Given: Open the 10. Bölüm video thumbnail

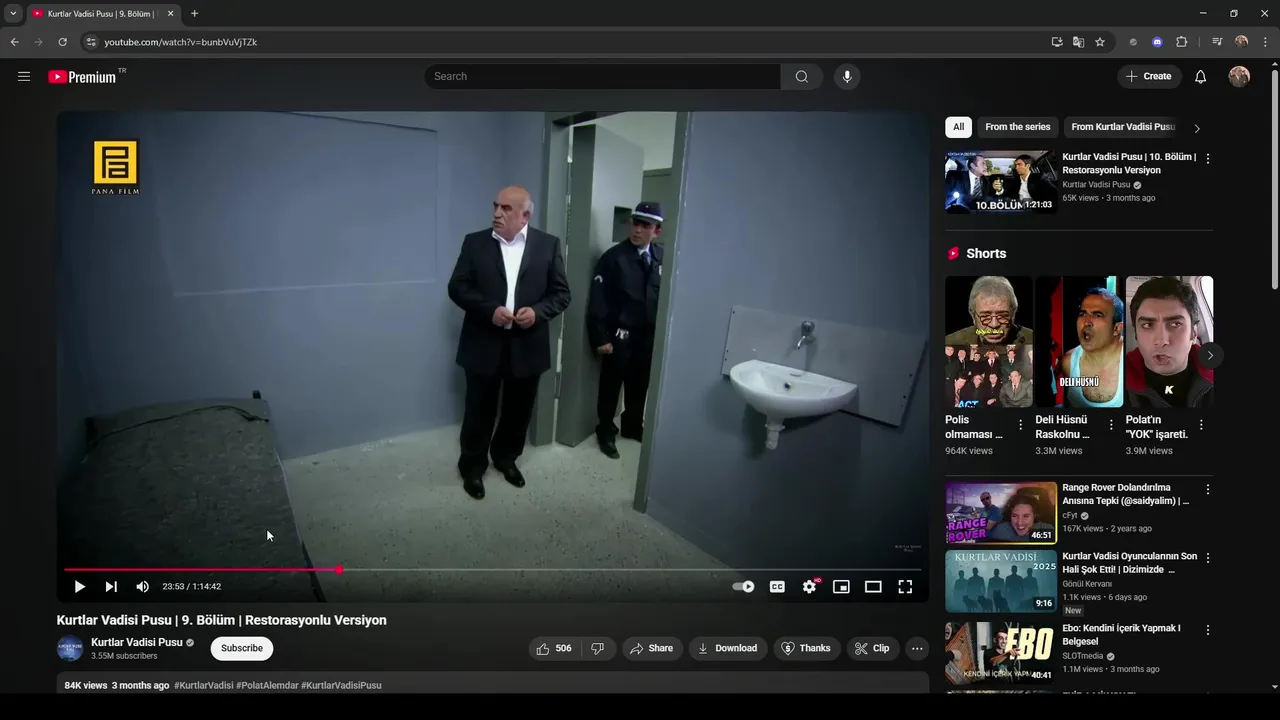Looking at the screenshot, I should tap(1001, 182).
